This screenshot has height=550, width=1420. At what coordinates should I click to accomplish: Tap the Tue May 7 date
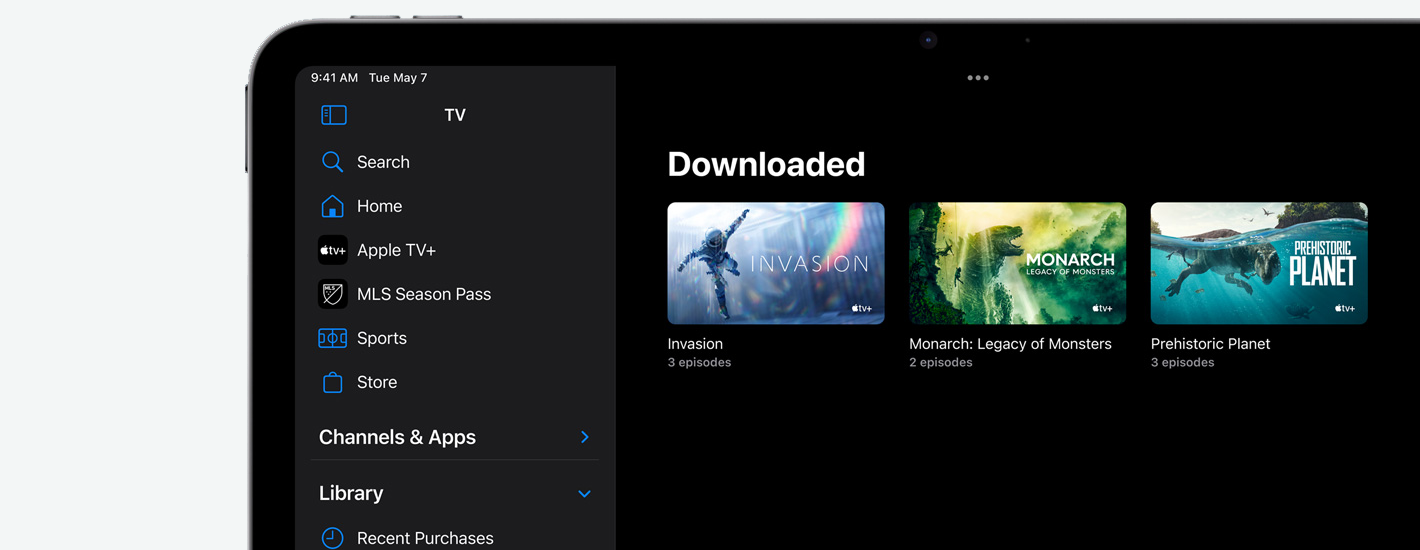tap(398, 78)
